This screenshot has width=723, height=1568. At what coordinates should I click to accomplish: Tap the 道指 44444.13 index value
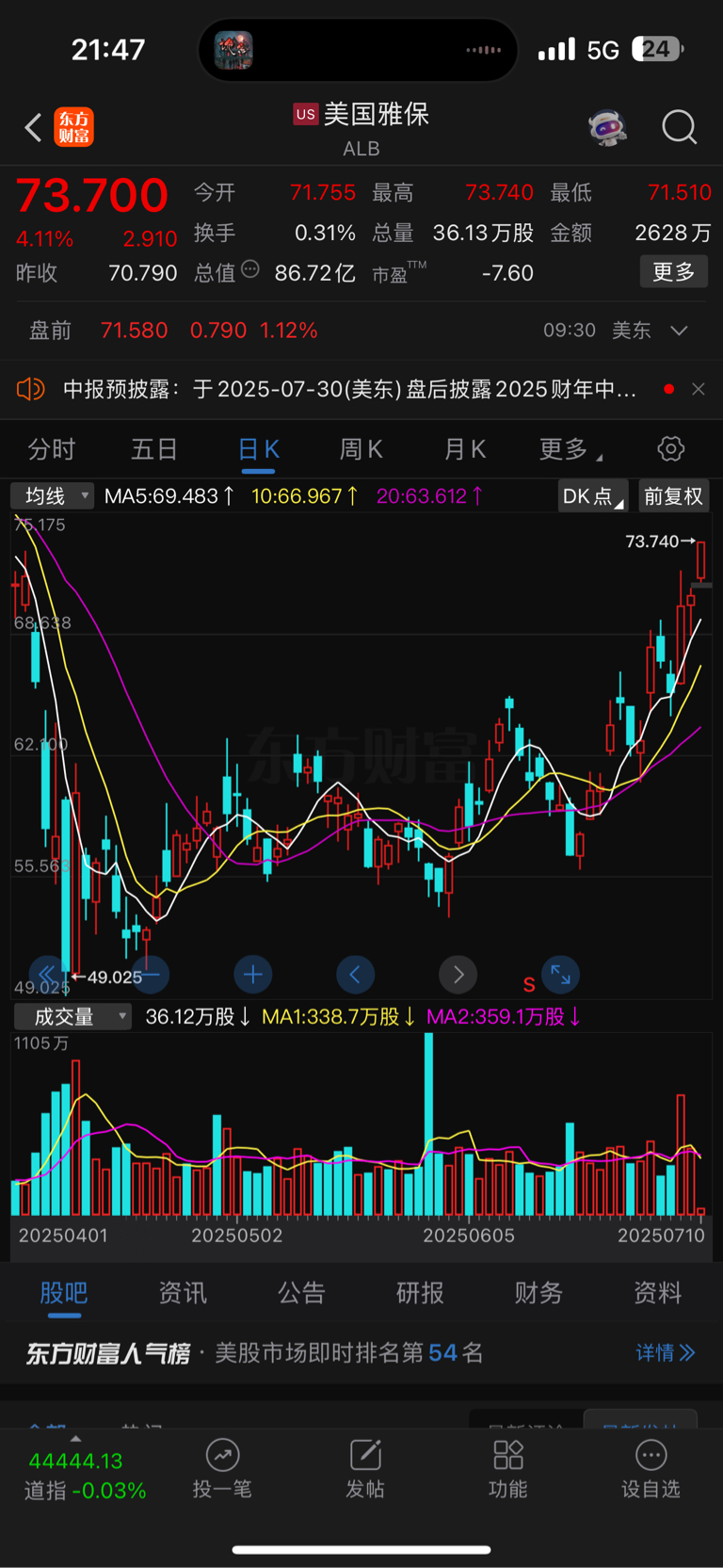[75, 1462]
